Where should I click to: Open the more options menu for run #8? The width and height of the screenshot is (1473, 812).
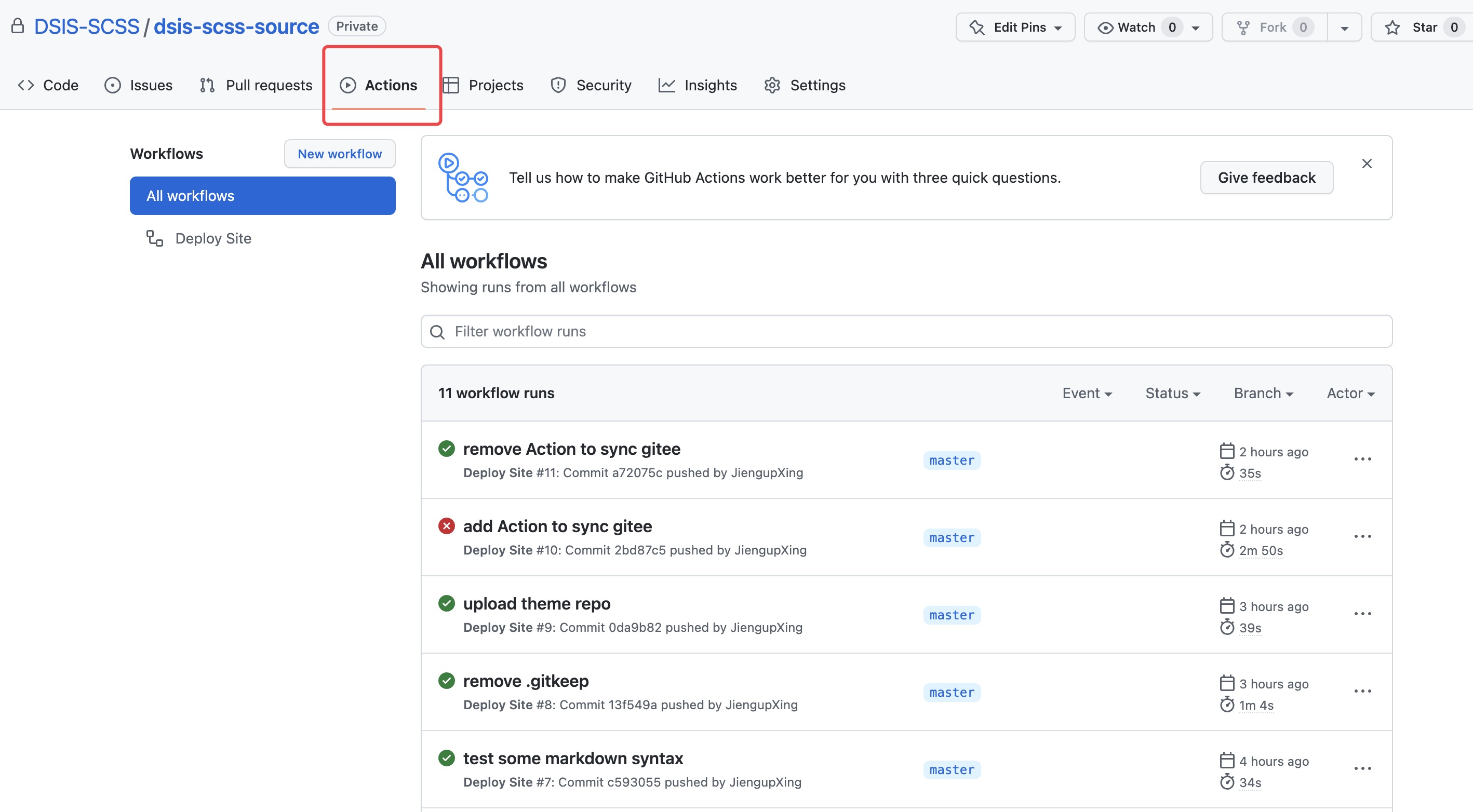1363,692
